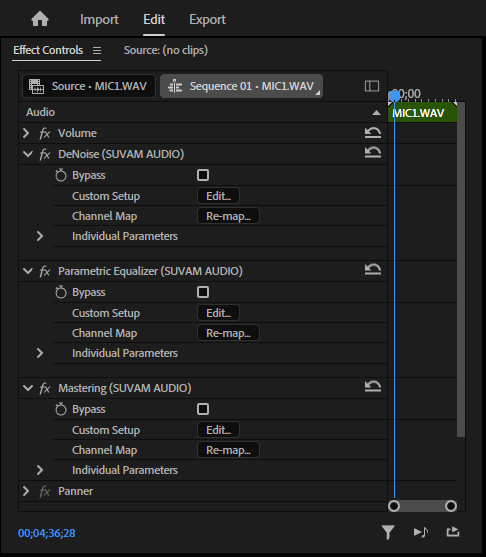Open Sequence 01 · MIC1.WAV dropdown
This screenshot has height=557, width=486.
pyautogui.click(x=241, y=86)
